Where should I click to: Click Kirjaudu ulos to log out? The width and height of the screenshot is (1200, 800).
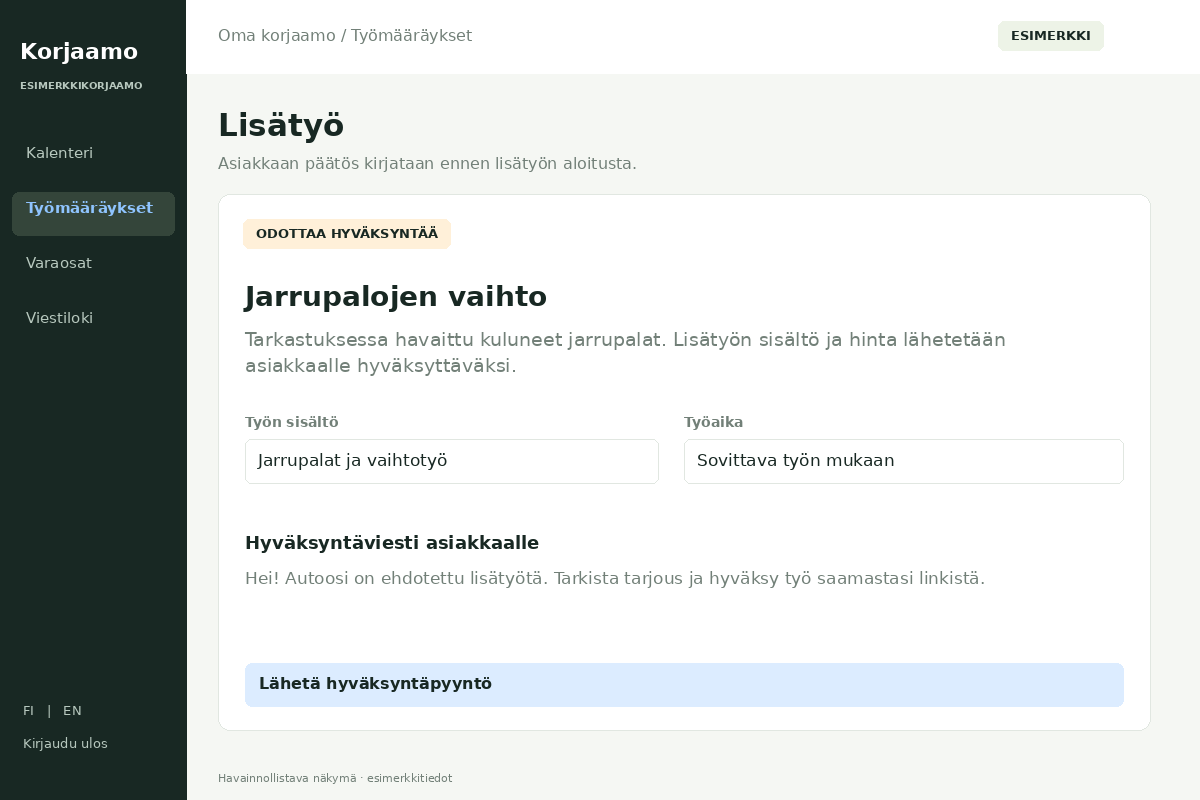[x=65, y=744]
